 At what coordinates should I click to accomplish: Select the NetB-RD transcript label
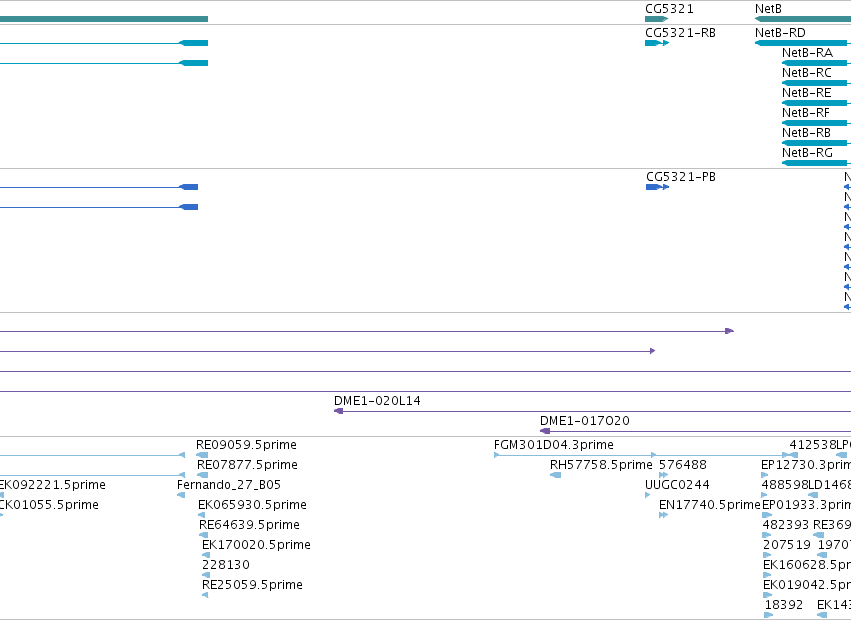[x=780, y=33]
